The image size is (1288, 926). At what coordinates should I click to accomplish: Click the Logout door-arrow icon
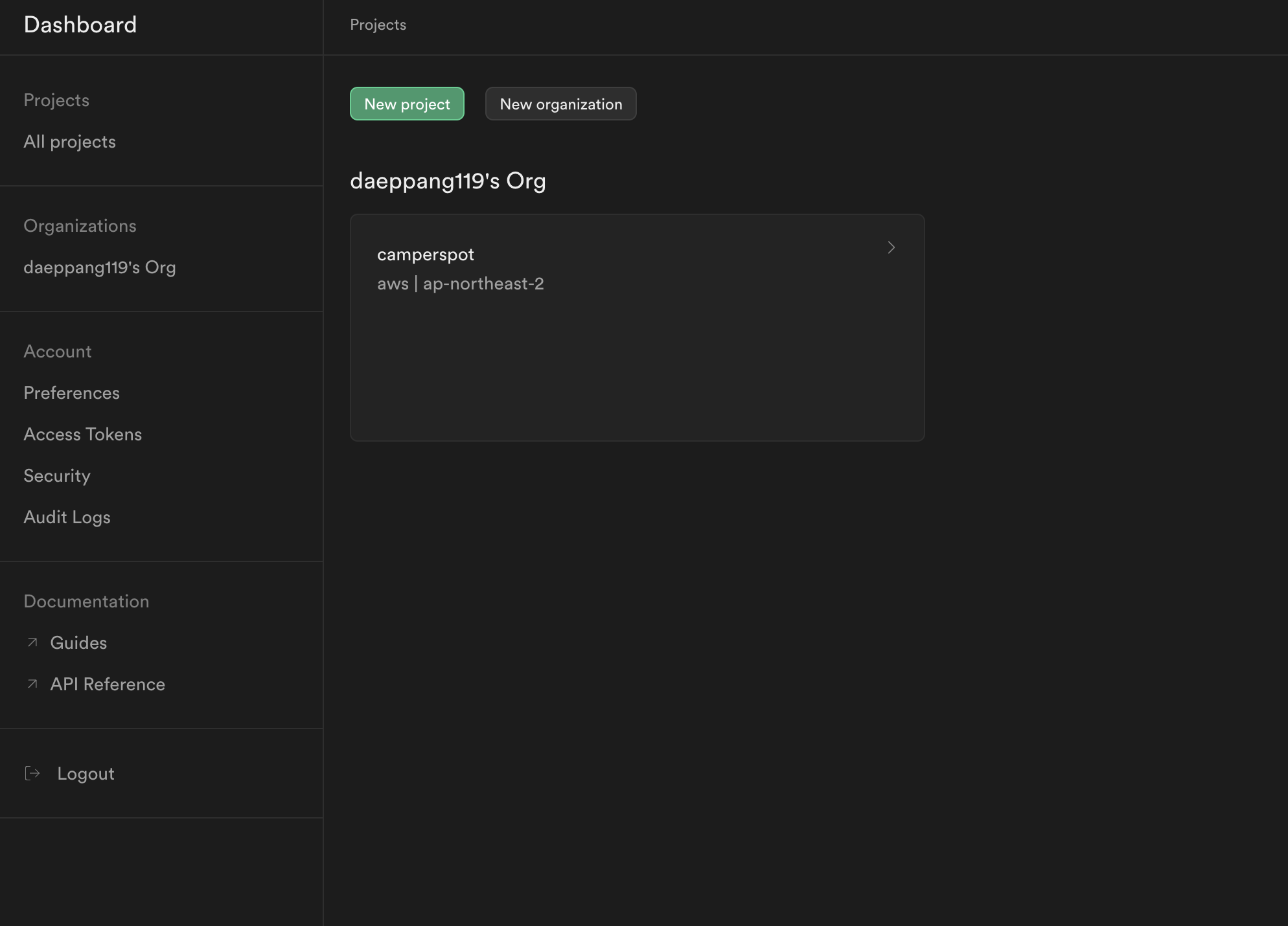(x=32, y=773)
